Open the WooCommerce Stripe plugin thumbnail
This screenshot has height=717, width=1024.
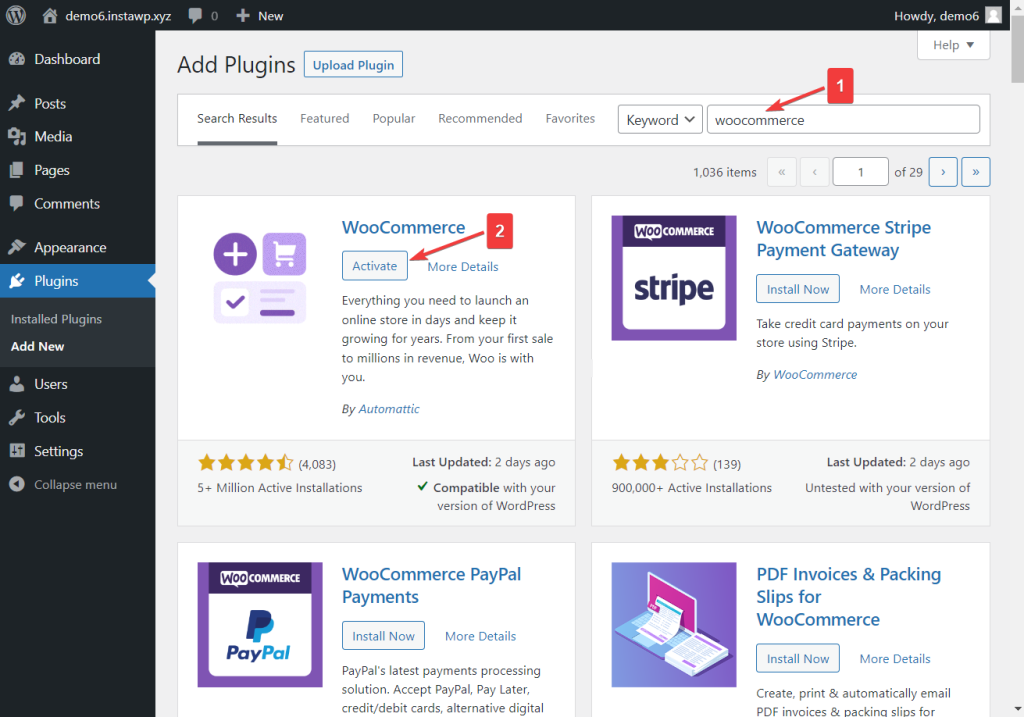tap(674, 278)
